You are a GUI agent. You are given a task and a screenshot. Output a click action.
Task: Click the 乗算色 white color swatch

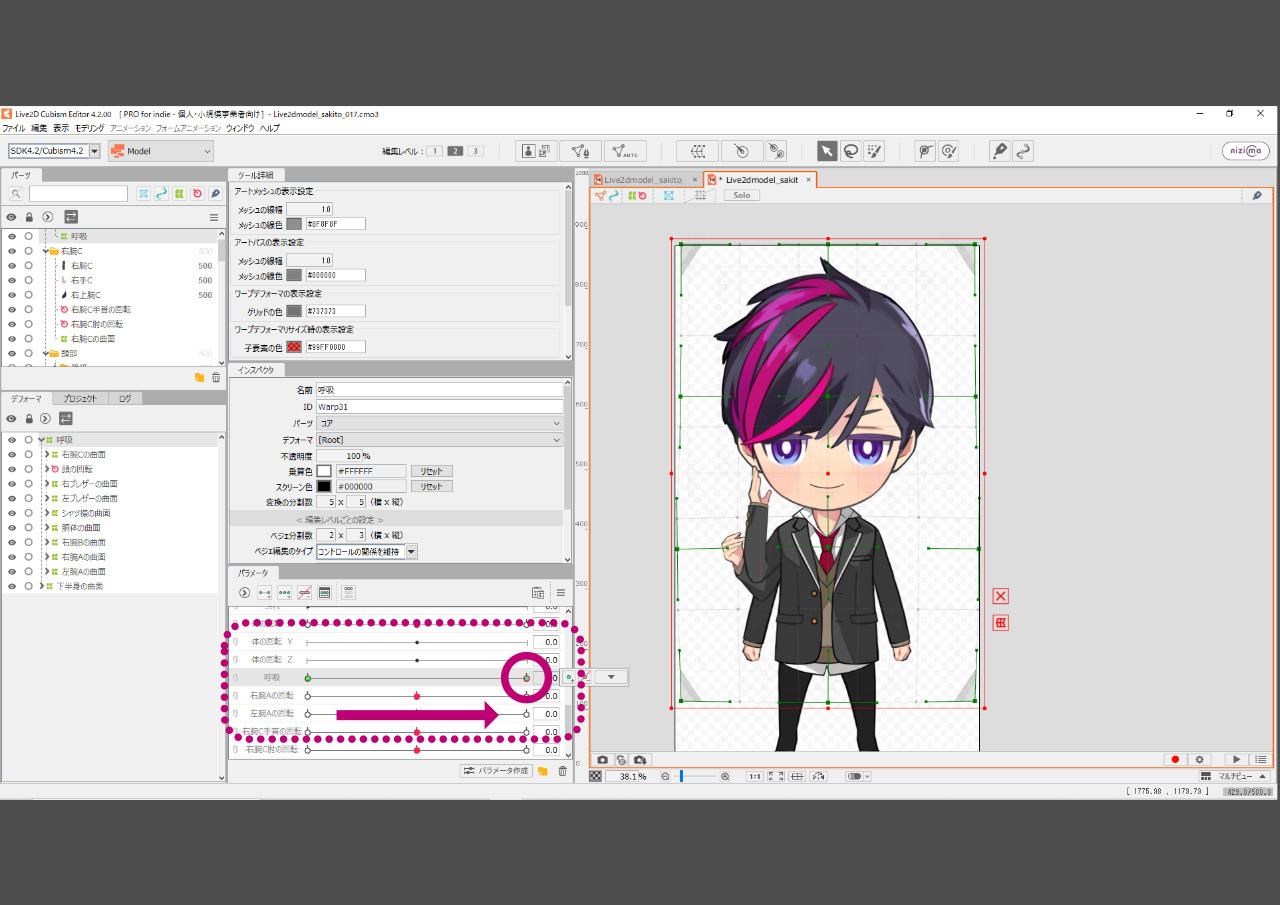[324, 471]
